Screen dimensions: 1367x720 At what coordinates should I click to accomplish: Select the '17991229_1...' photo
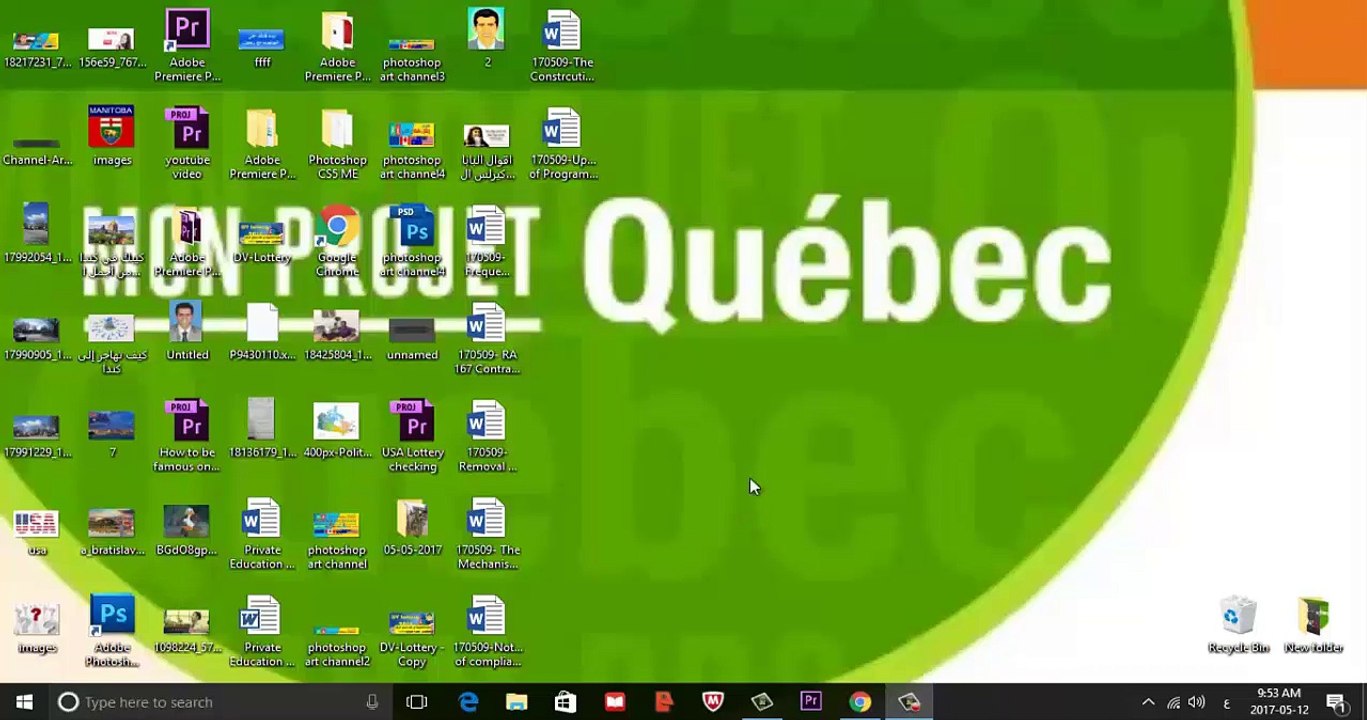[x=37, y=437]
